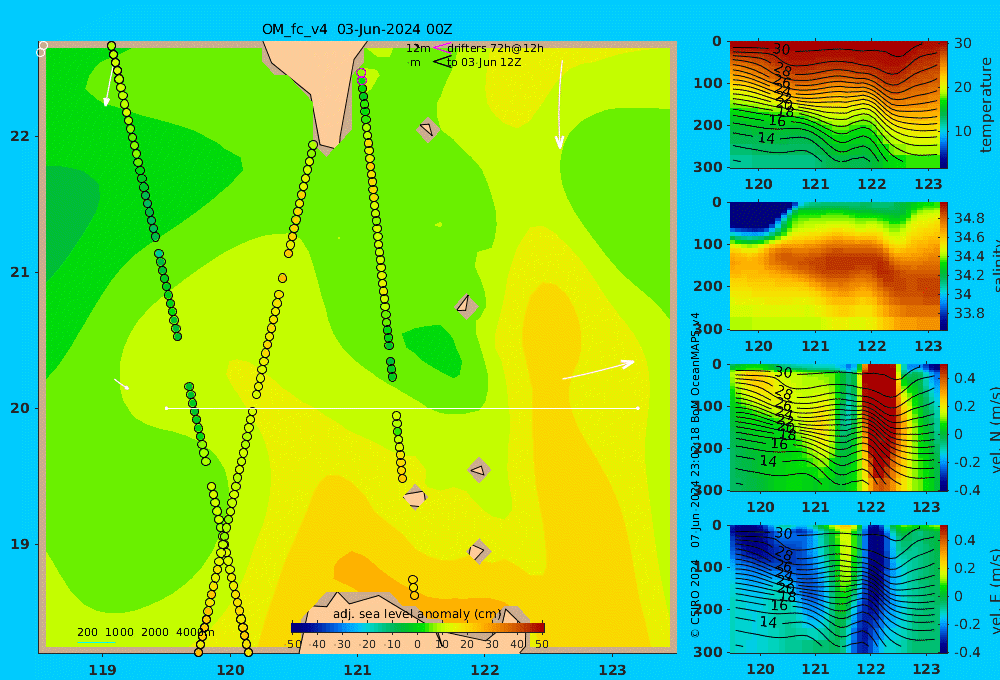Click the 'vel. N (m/s)' colorbar

click(x=944, y=427)
